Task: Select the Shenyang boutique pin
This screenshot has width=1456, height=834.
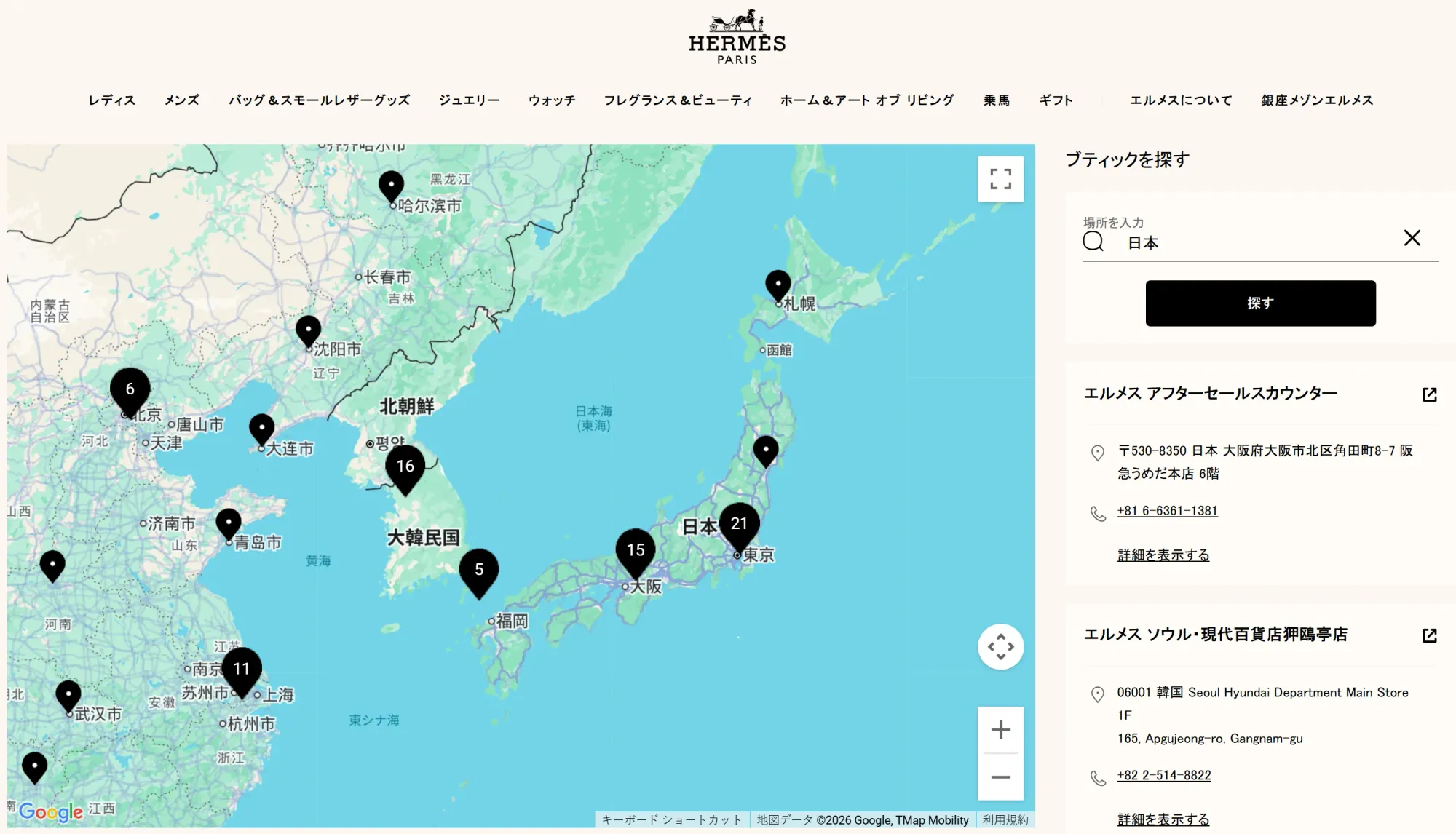Action: 308,332
